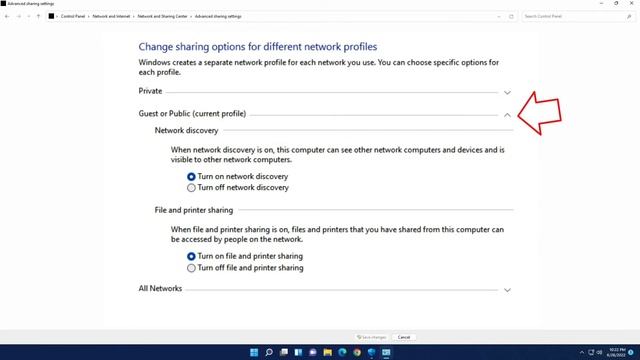Launch Microsoft Edge from the taskbar
640x360 pixels.
(342, 352)
